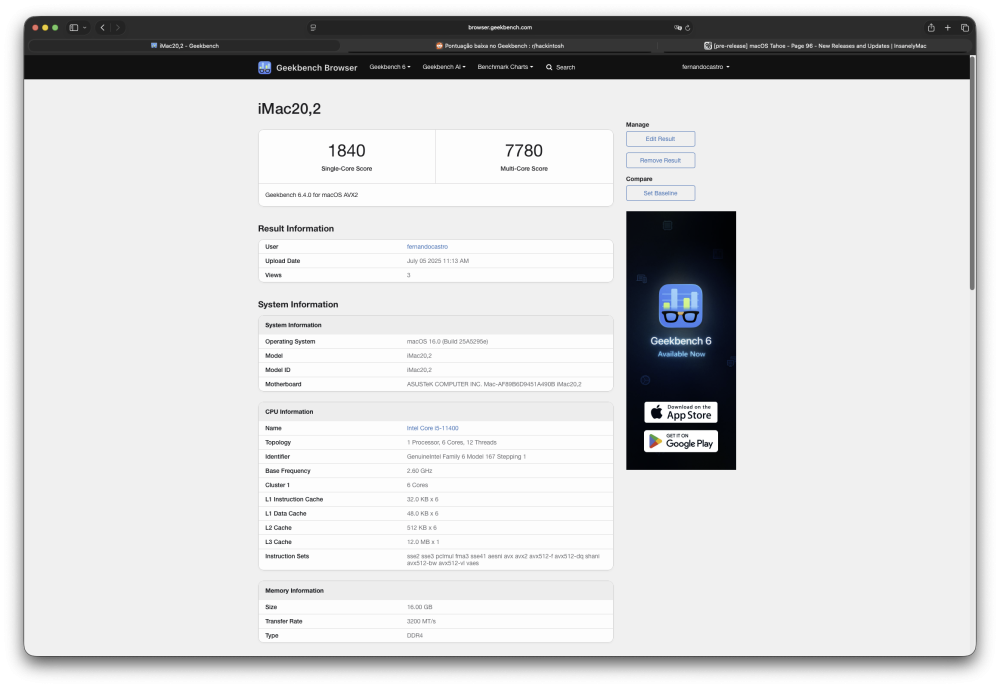
Task: Toggle the Safari sidebar icon
Action: 74,27
